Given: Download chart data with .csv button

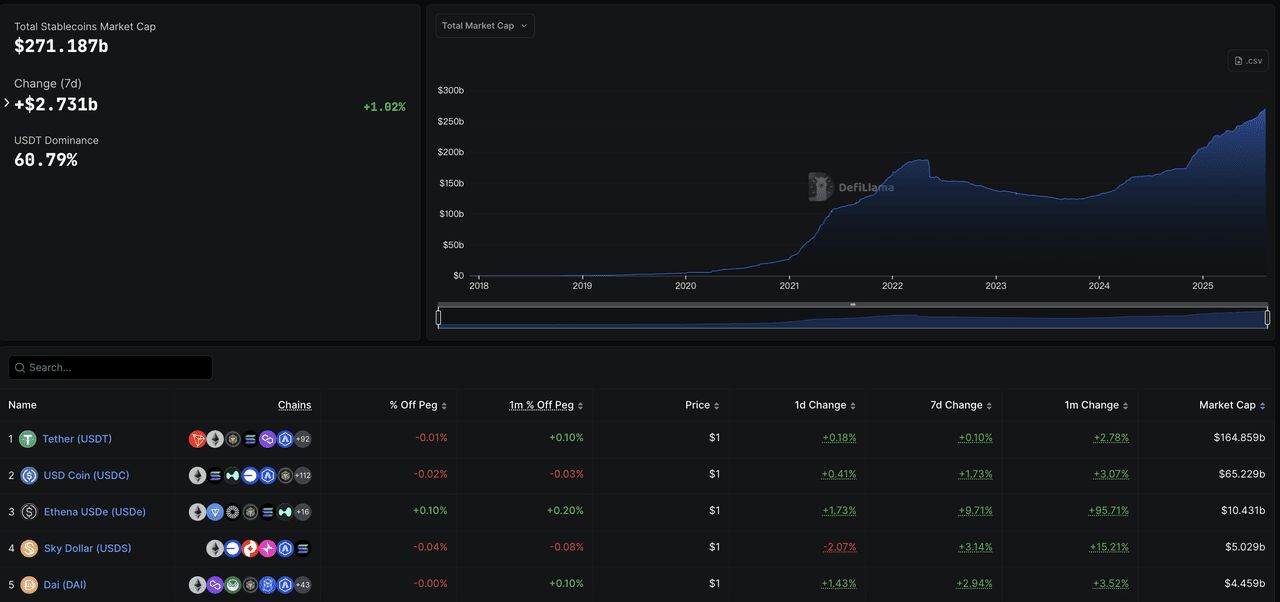Looking at the screenshot, I should (1248, 61).
